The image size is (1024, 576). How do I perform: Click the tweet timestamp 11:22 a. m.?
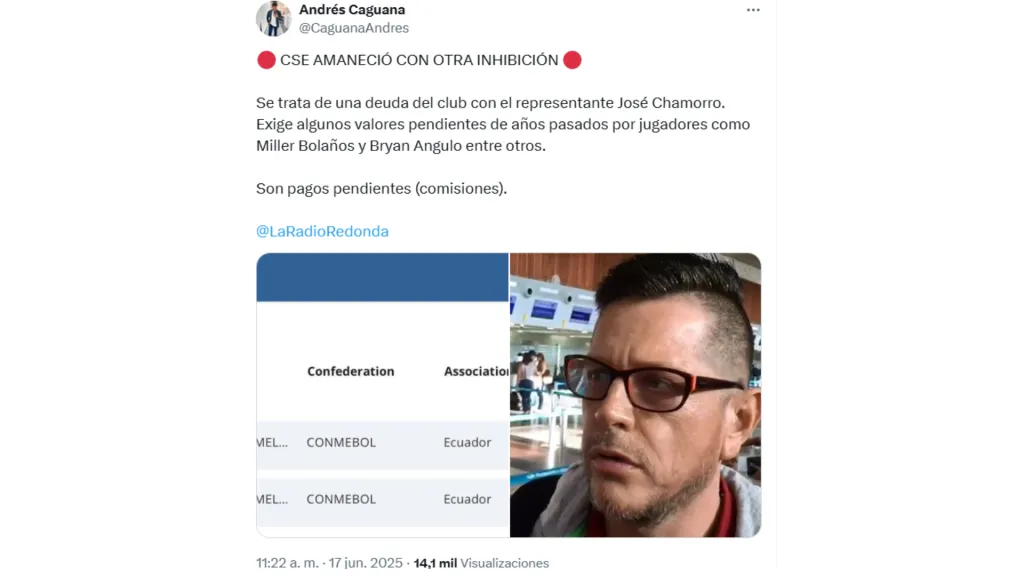[287, 563]
